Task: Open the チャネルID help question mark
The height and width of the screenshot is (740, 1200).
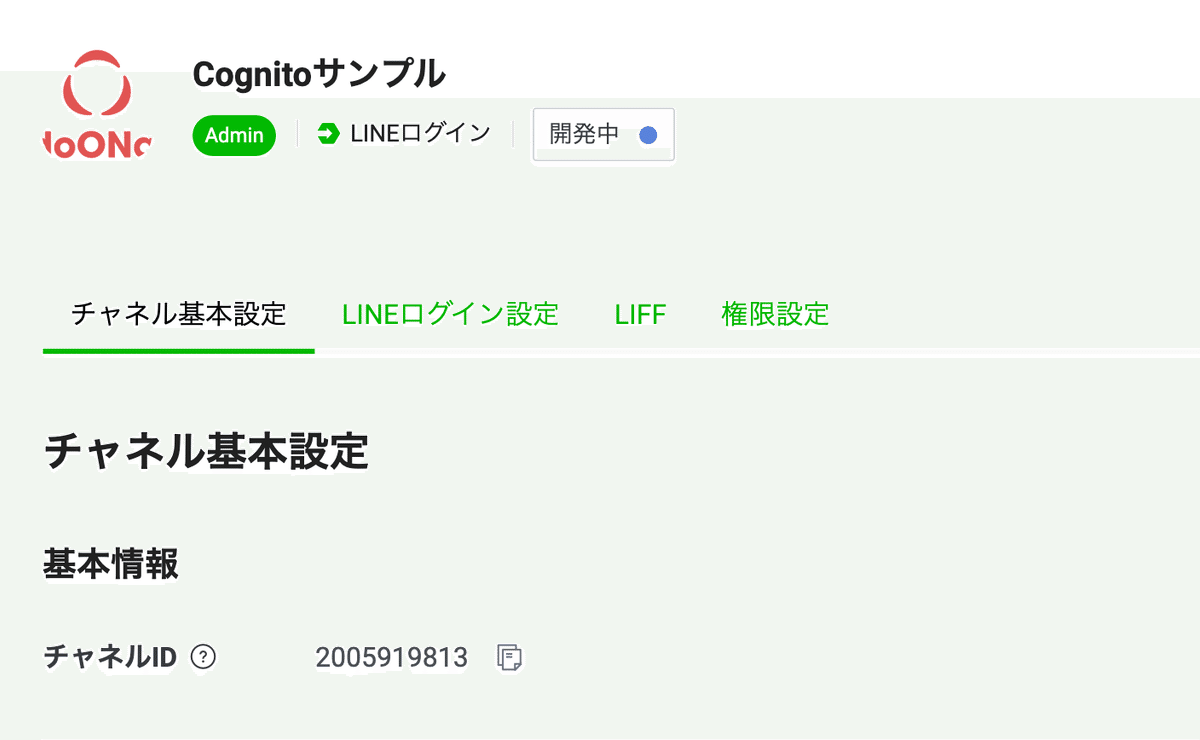Action: pyautogui.click(x=203, y=657)
